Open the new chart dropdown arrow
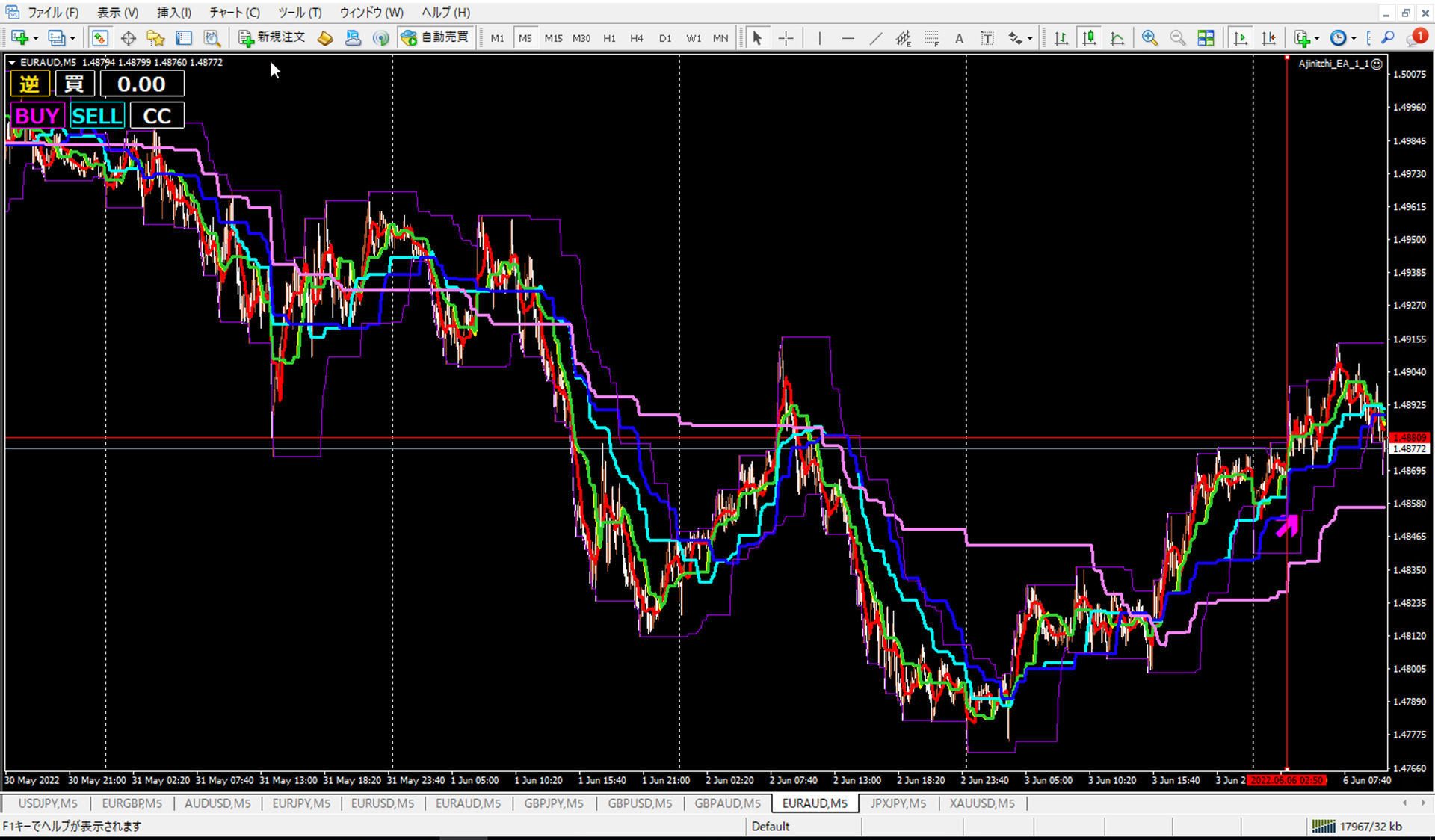This screenshot has height=840, width=1435. tap(35, 38)
